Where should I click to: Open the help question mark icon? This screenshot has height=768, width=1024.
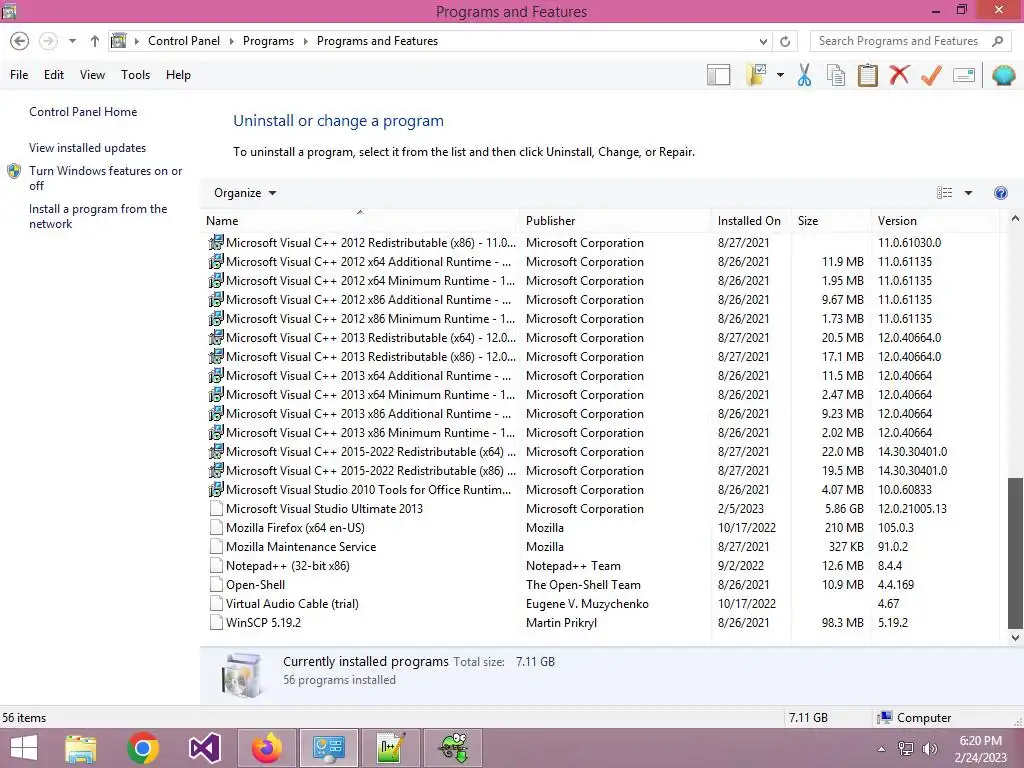pos(1000,193)
